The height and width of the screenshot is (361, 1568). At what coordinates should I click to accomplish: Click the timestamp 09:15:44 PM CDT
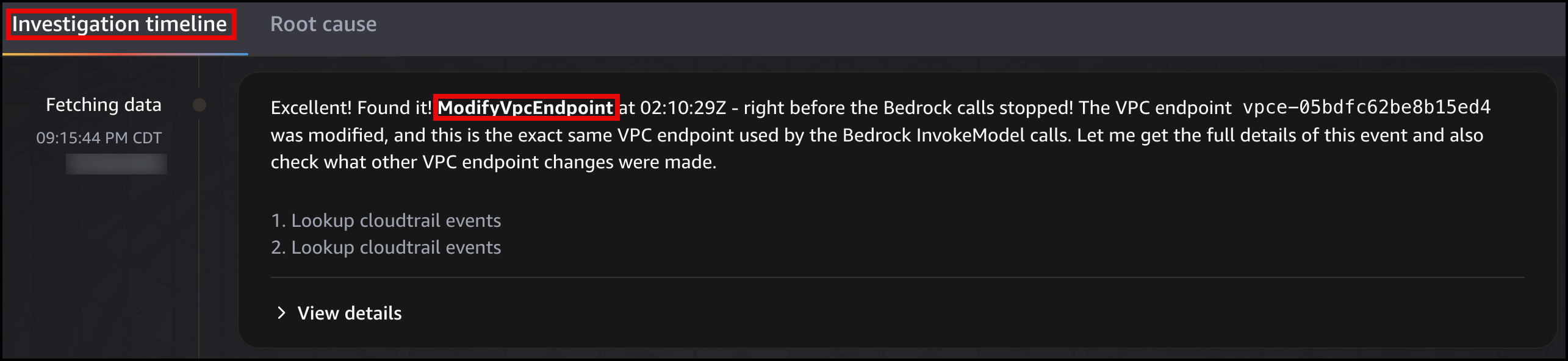pyautogui.click(x=98, y=137)
